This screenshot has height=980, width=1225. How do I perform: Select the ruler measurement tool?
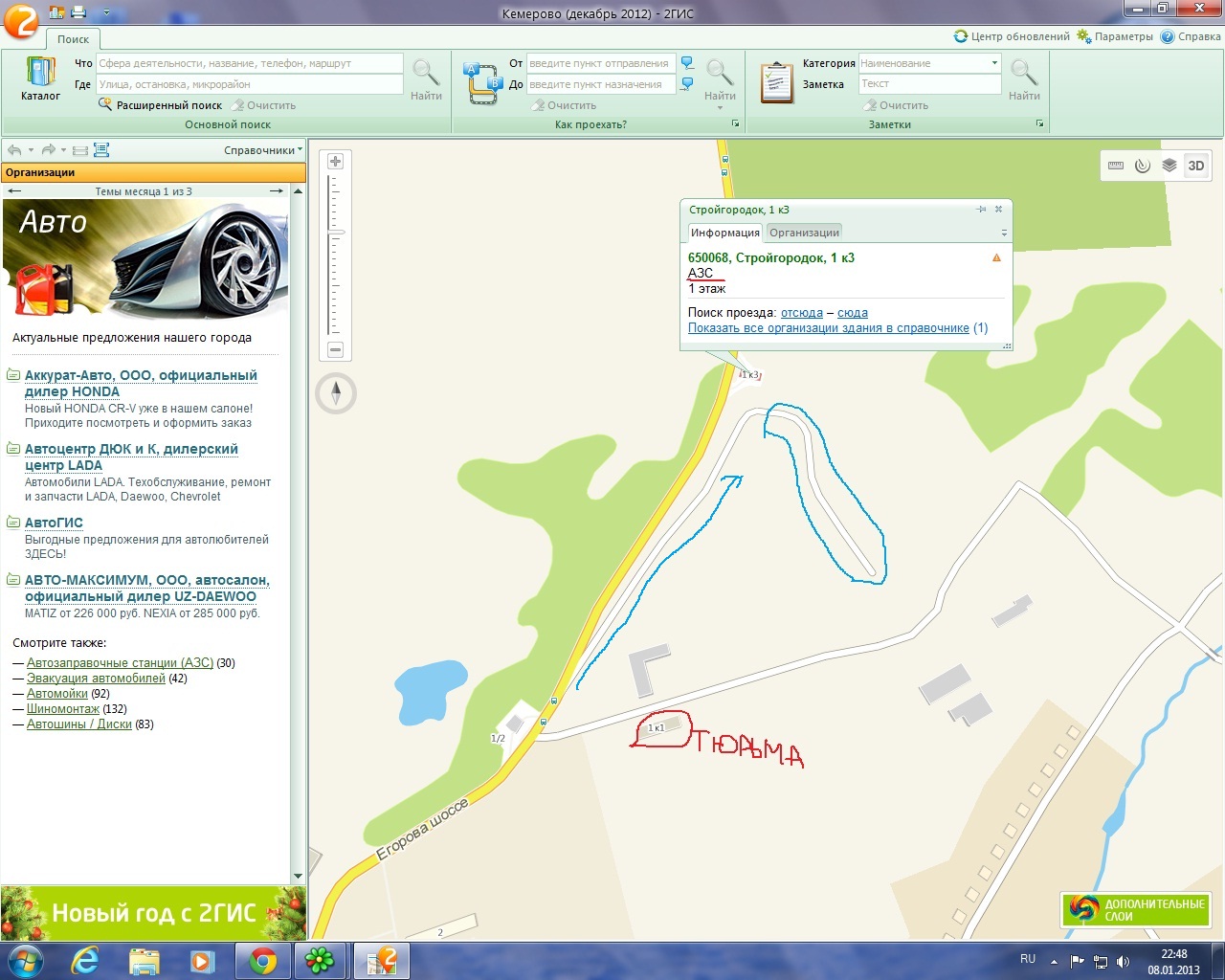(x=1116, y=166)
